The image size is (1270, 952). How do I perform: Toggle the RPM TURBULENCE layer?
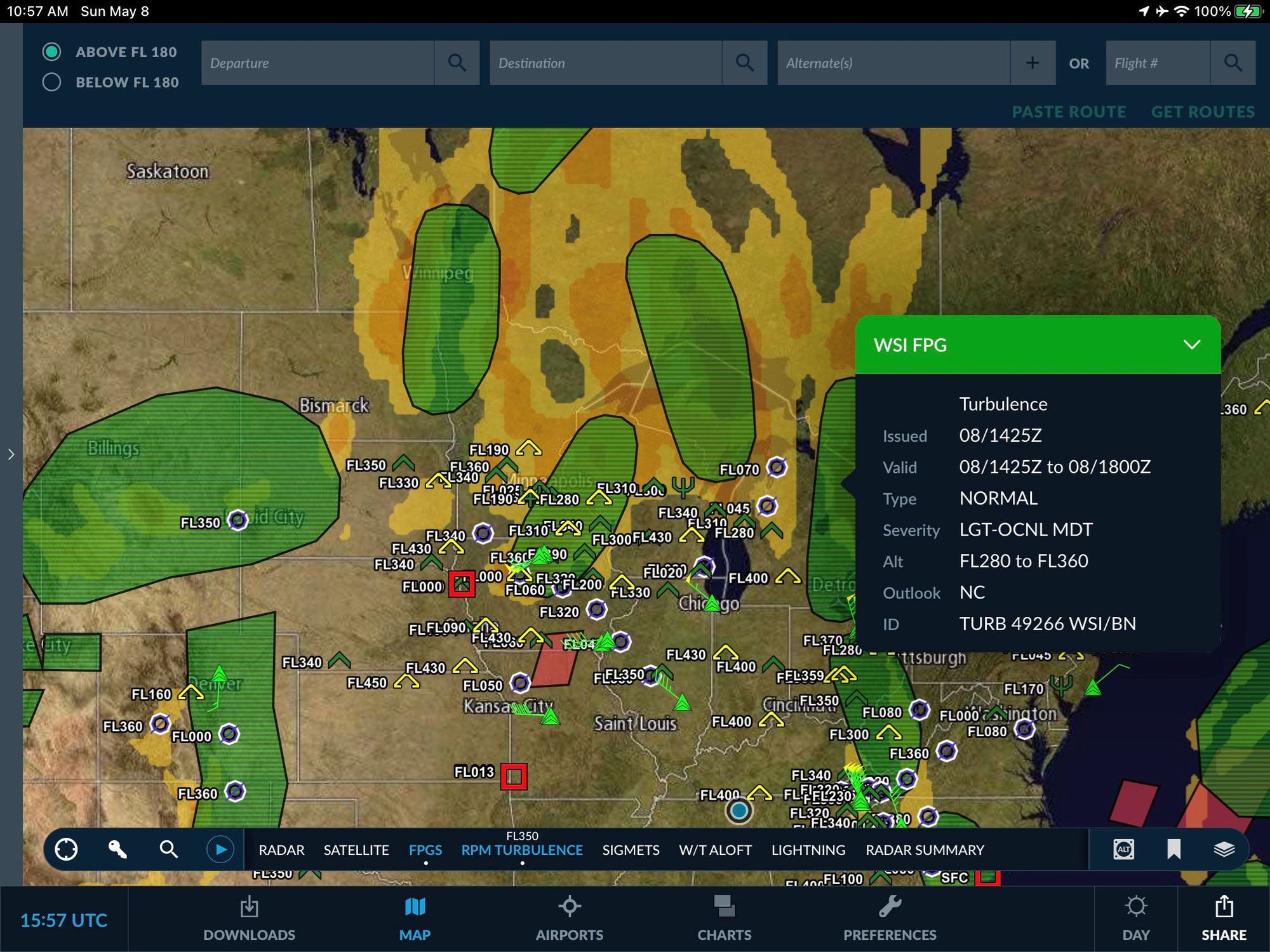[522, 850]
